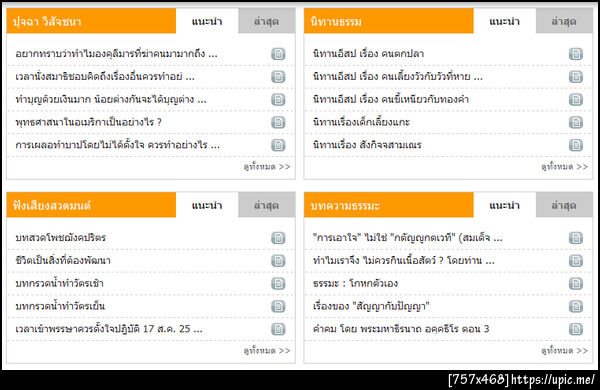The image size is (600, 390).
Task: Select แนะนำ tab in ปุจฉา วิสัชชนา panel
Action: [207, 21]
